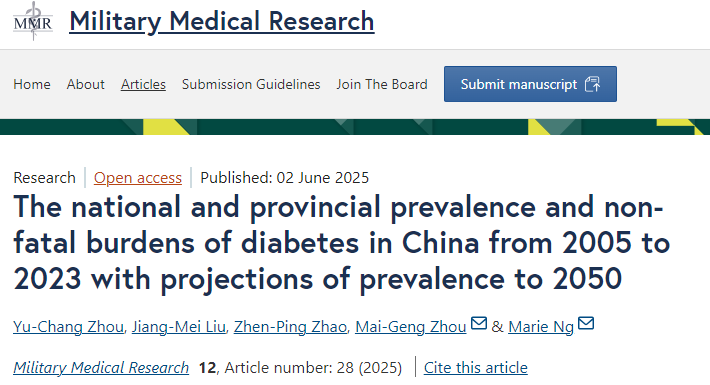Click the article title heading
The image size is (710, 385).
(342, 243)
